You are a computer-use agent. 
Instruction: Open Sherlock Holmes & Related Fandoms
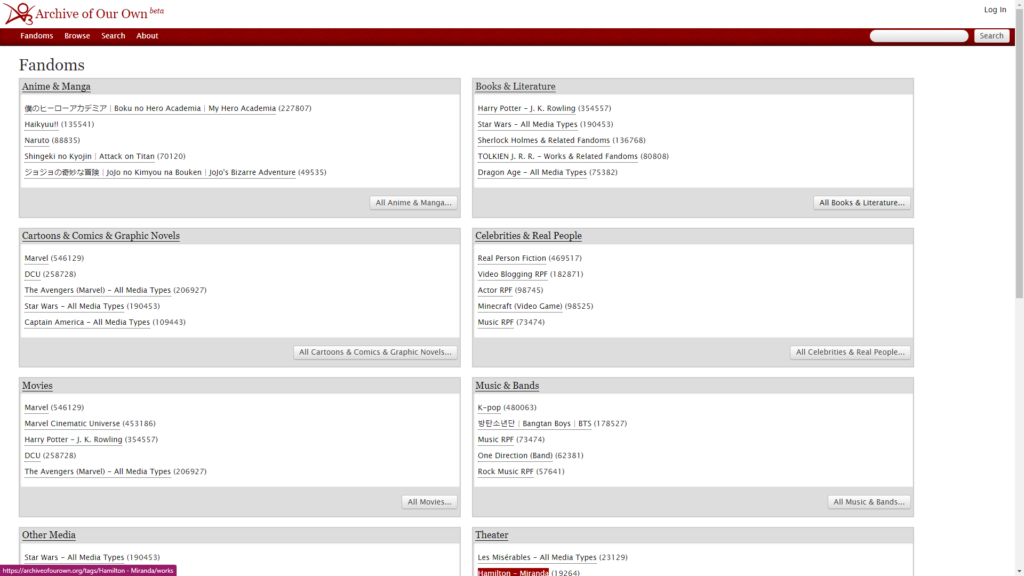(x=543, y=140)
